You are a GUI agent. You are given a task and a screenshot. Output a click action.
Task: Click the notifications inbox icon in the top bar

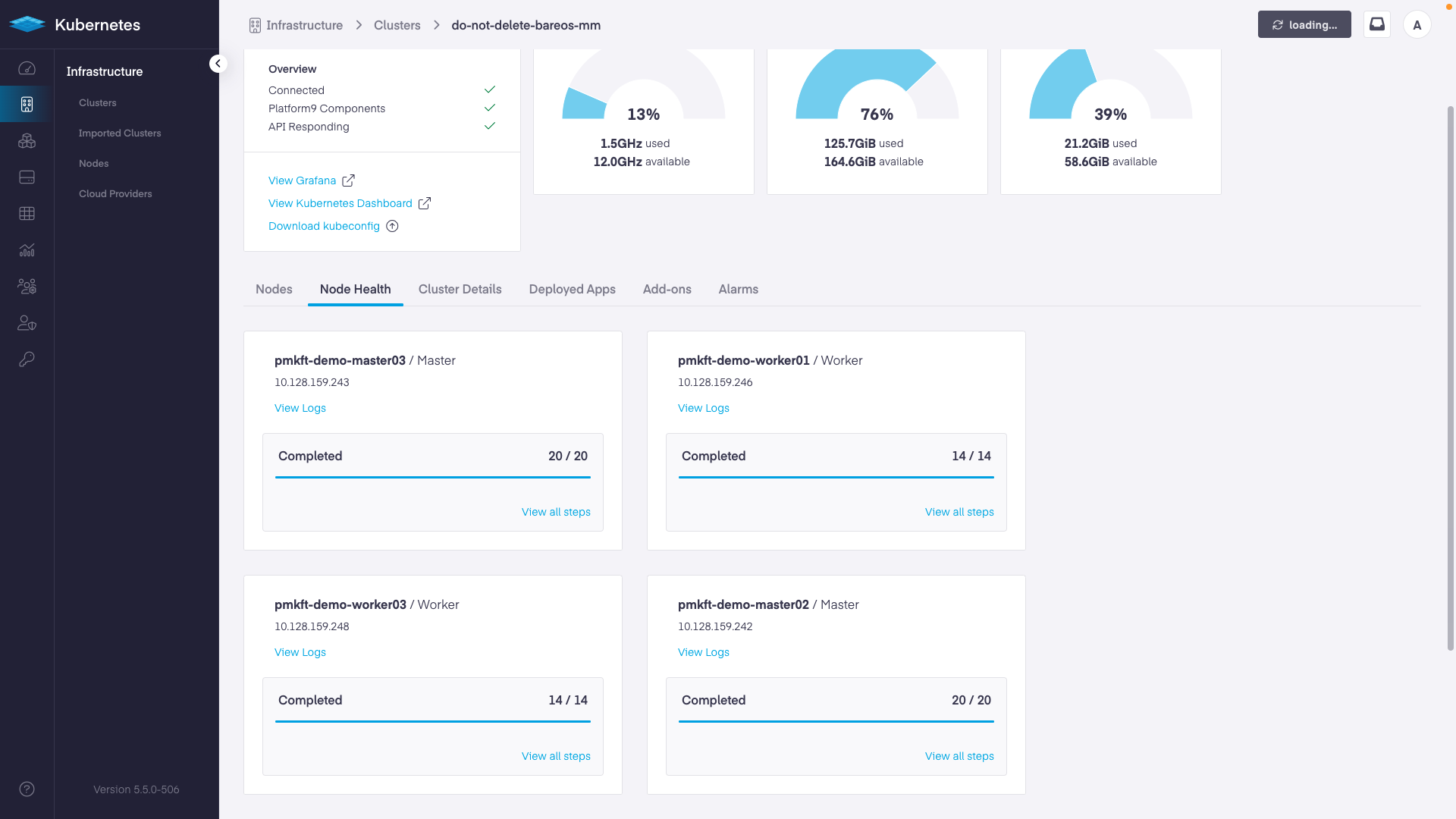[1376, 24]
